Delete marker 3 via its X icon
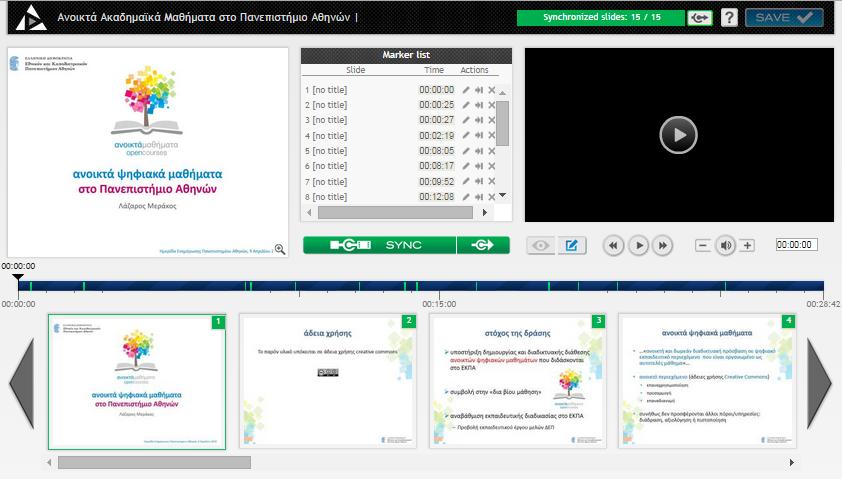This screenshot has width=842, height=479. tap(491, 120)
